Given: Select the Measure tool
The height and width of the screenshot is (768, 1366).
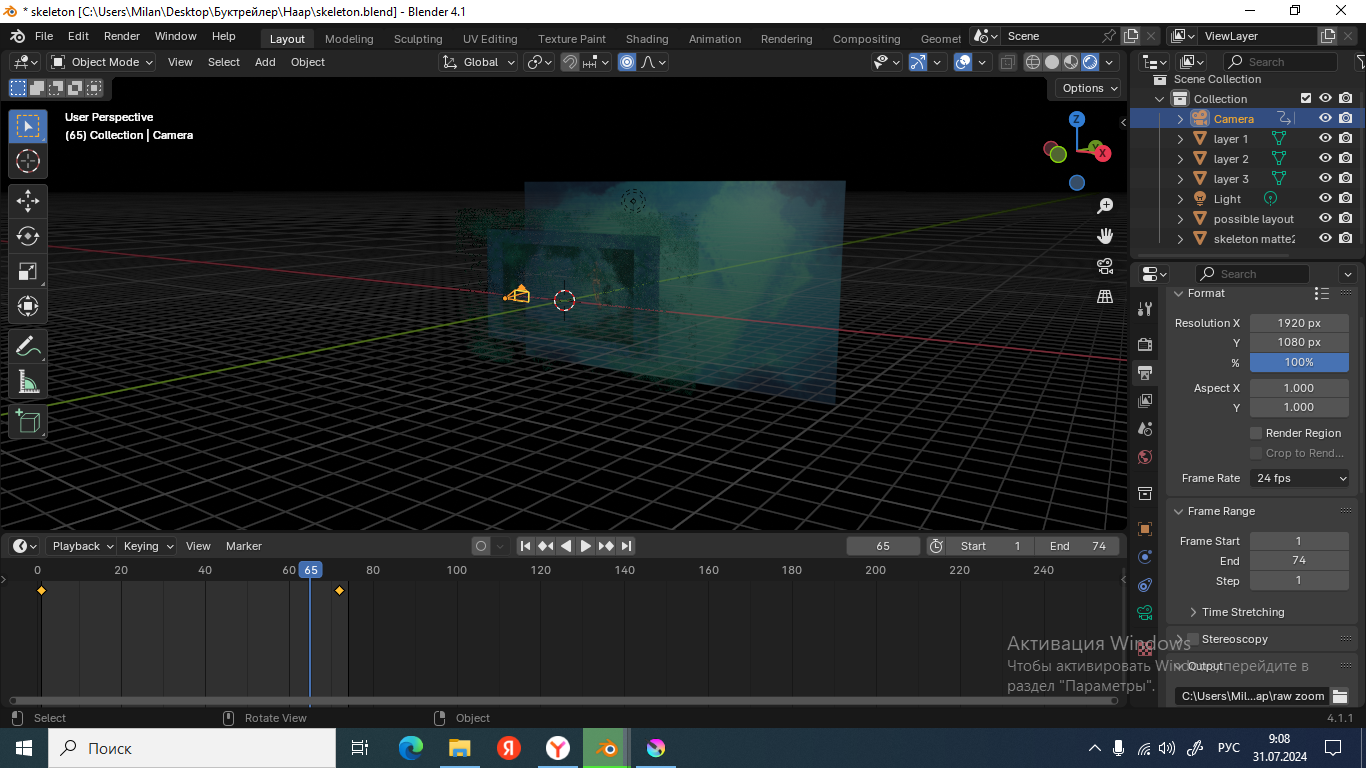Looking at the screenshot, I should click(x=28, y=382).
